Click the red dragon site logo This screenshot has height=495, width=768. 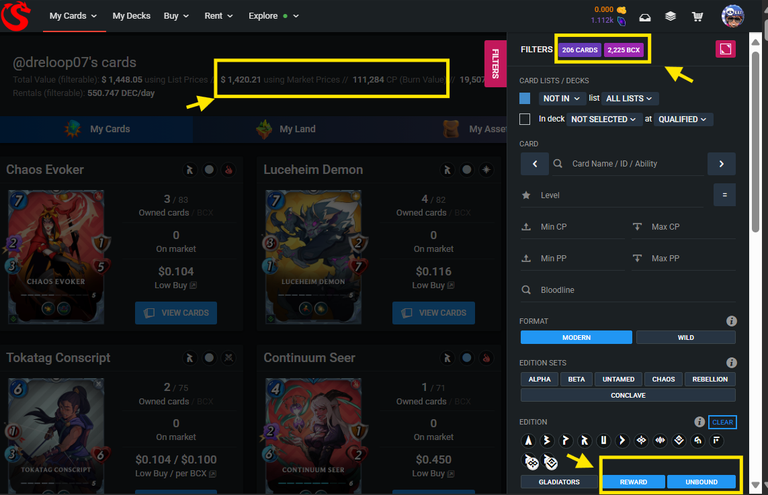click(15, 16)
